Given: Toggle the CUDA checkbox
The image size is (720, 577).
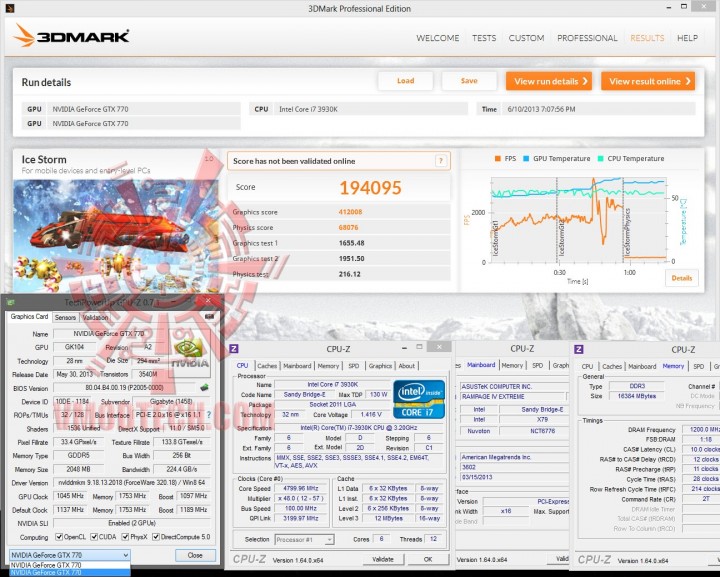Looking at the screenshot, I should [x=94, y=537].
